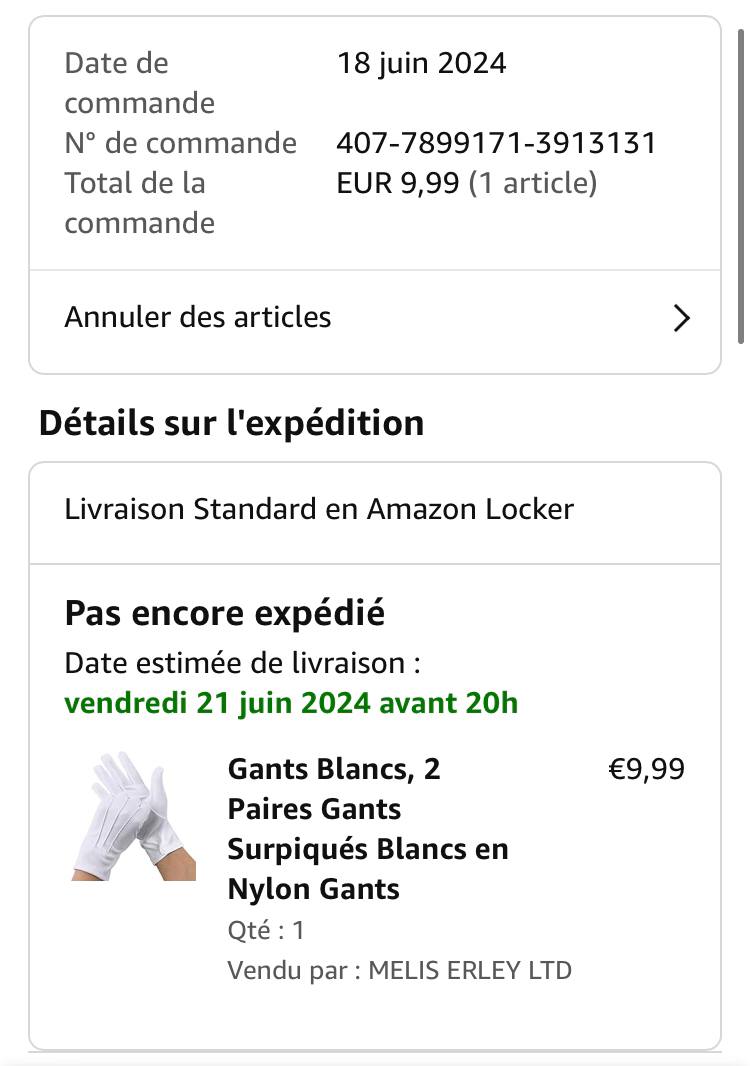Click the chevron arrow beside Annuler des articles
750x1066 pixels.
pyautogui.click(x=682, y=318)
